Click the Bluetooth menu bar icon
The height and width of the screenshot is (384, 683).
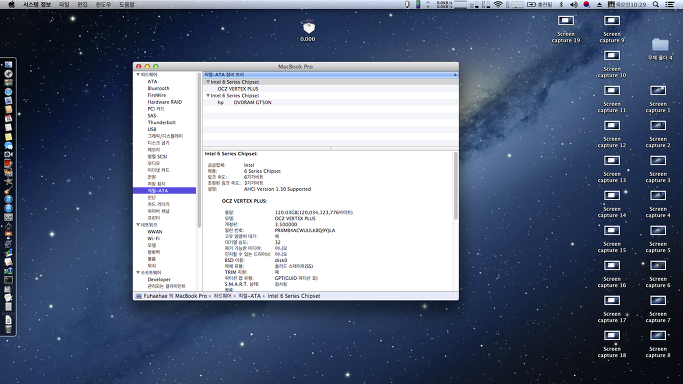coord(561,4)
